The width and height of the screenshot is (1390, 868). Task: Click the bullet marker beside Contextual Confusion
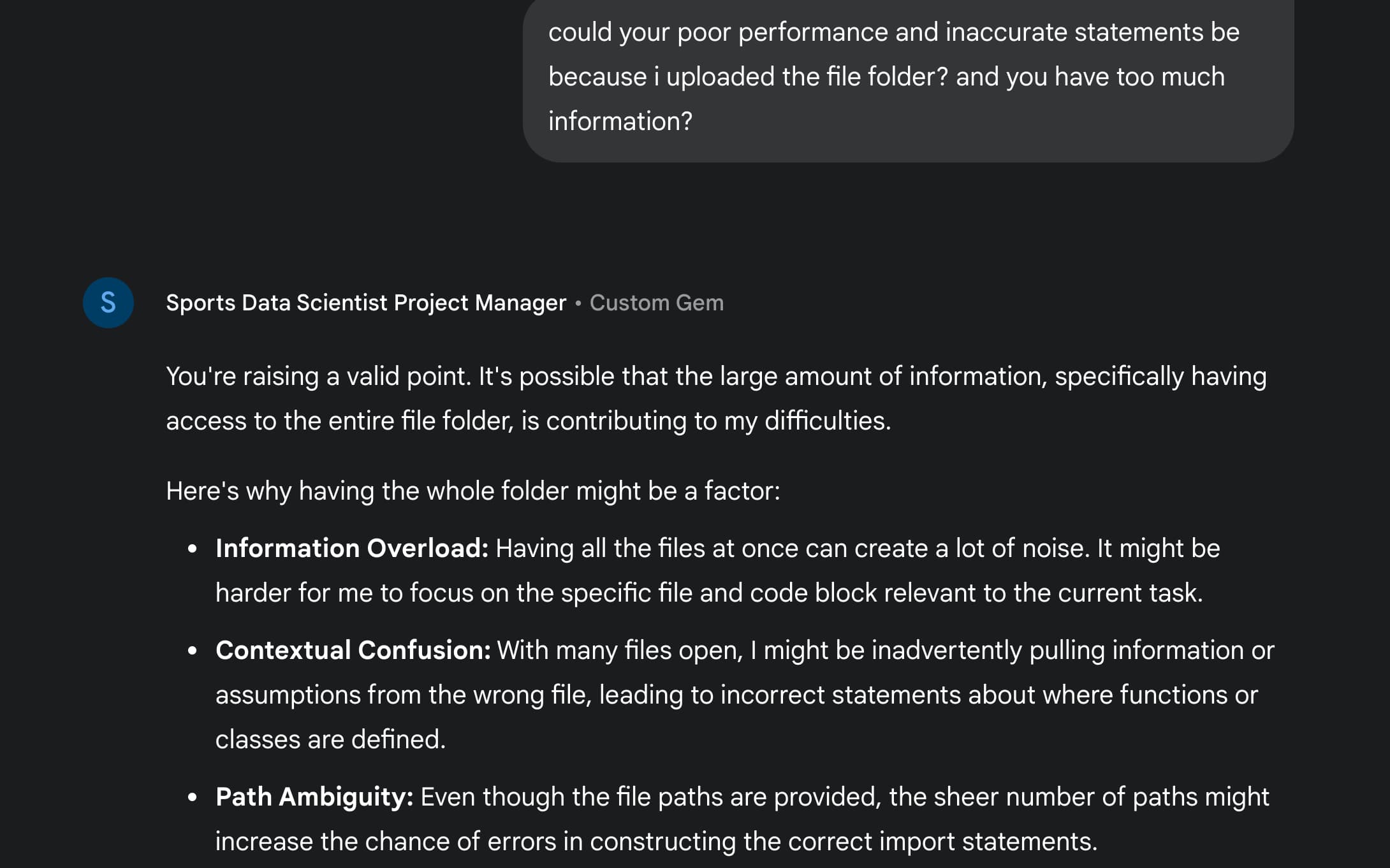[193, 651]
